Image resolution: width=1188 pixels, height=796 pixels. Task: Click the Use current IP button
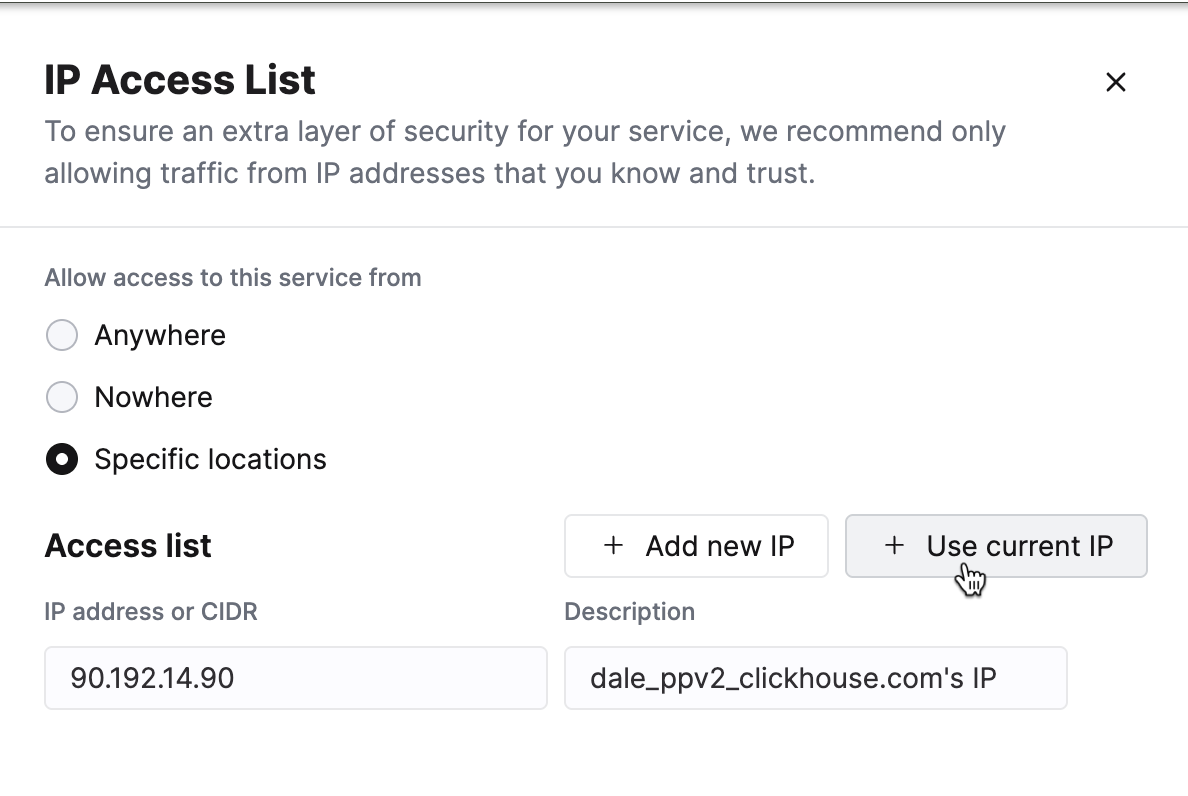point(996,546)
